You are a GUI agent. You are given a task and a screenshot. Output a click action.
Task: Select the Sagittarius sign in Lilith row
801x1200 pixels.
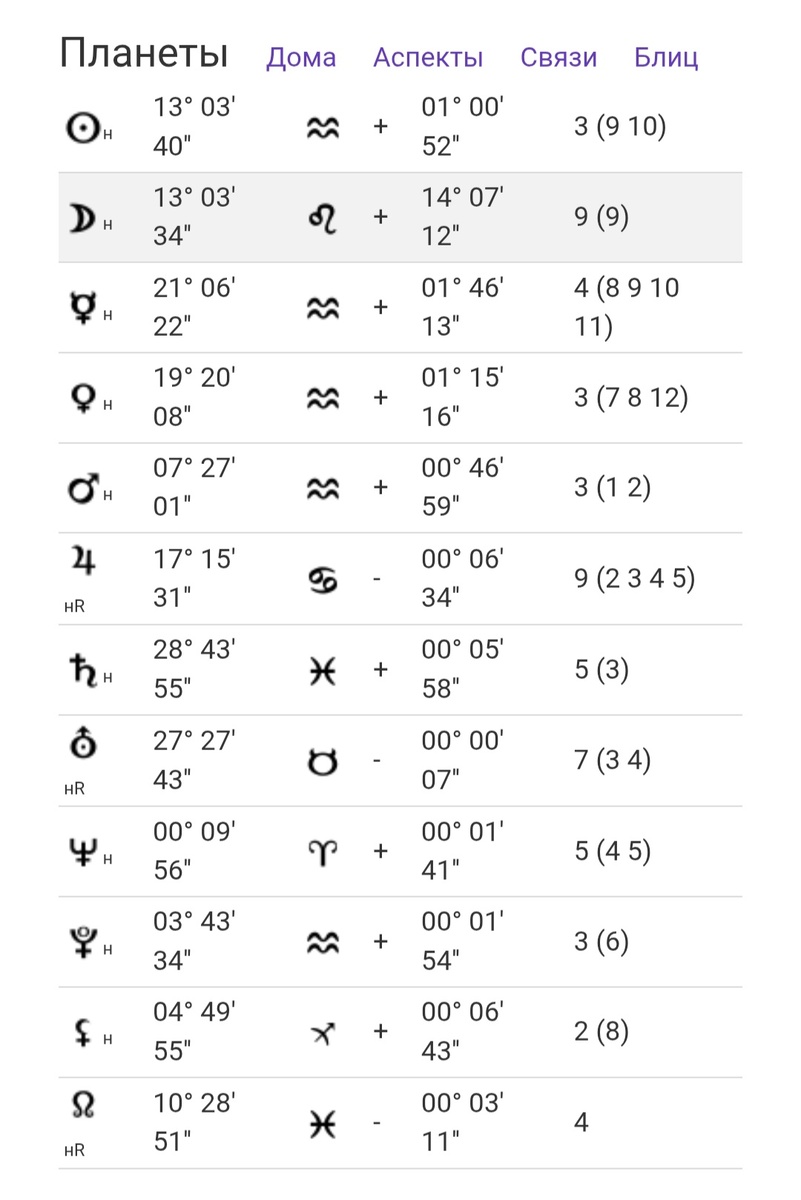322,1032
